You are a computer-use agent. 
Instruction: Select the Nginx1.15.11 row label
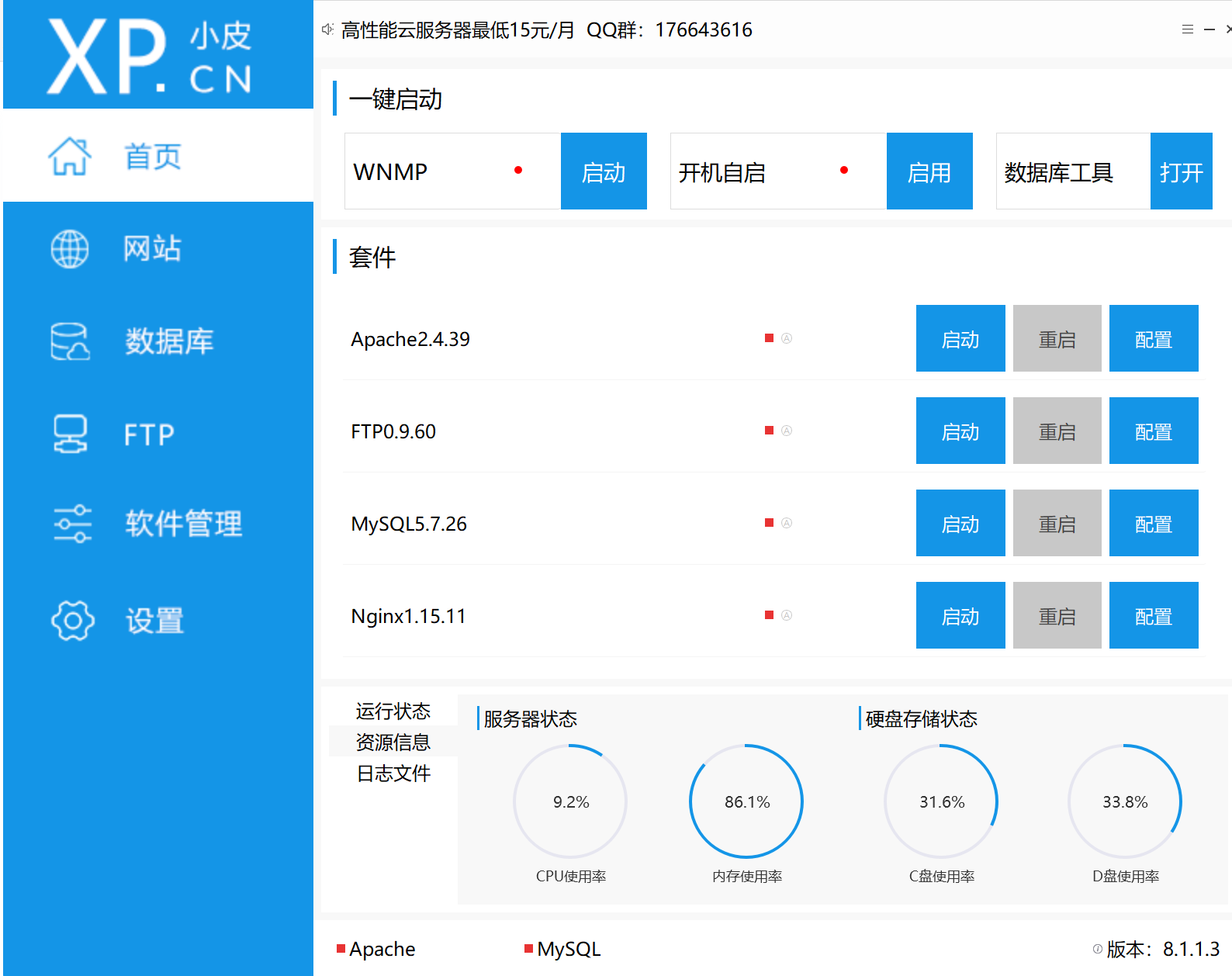[409, 616]
